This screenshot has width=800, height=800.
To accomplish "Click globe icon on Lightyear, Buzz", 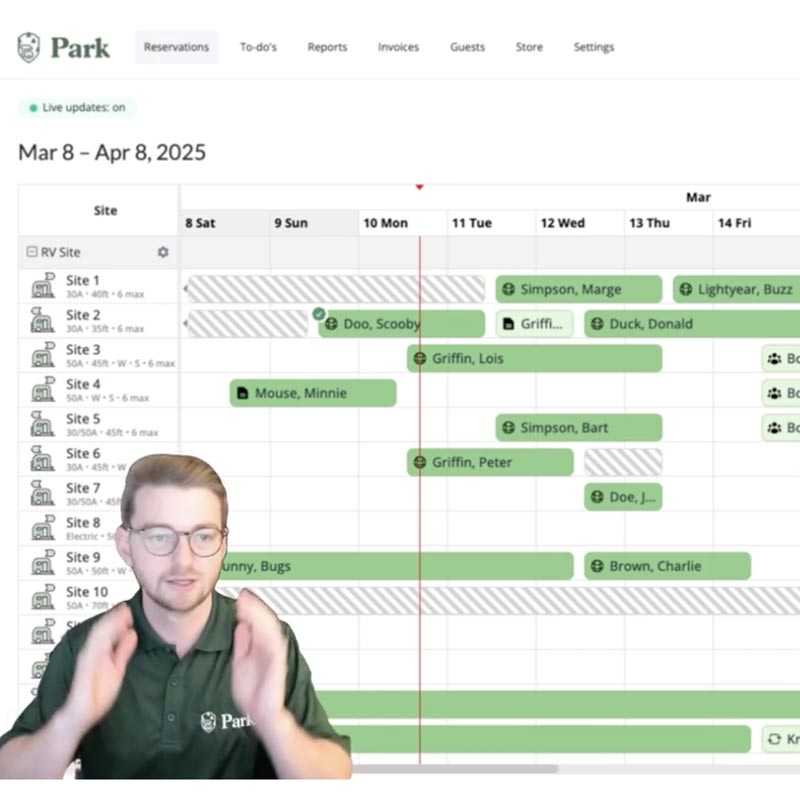I will (686, 289).
